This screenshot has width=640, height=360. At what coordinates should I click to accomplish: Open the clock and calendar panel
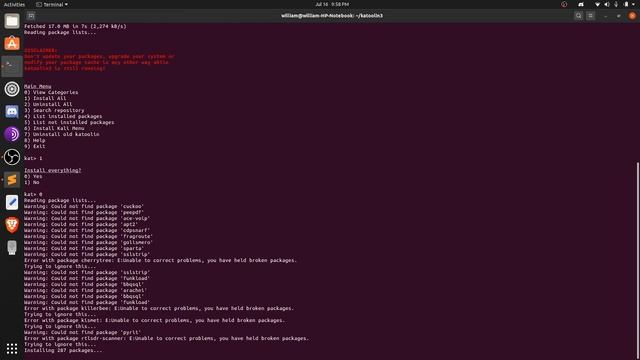coord(332,4)
